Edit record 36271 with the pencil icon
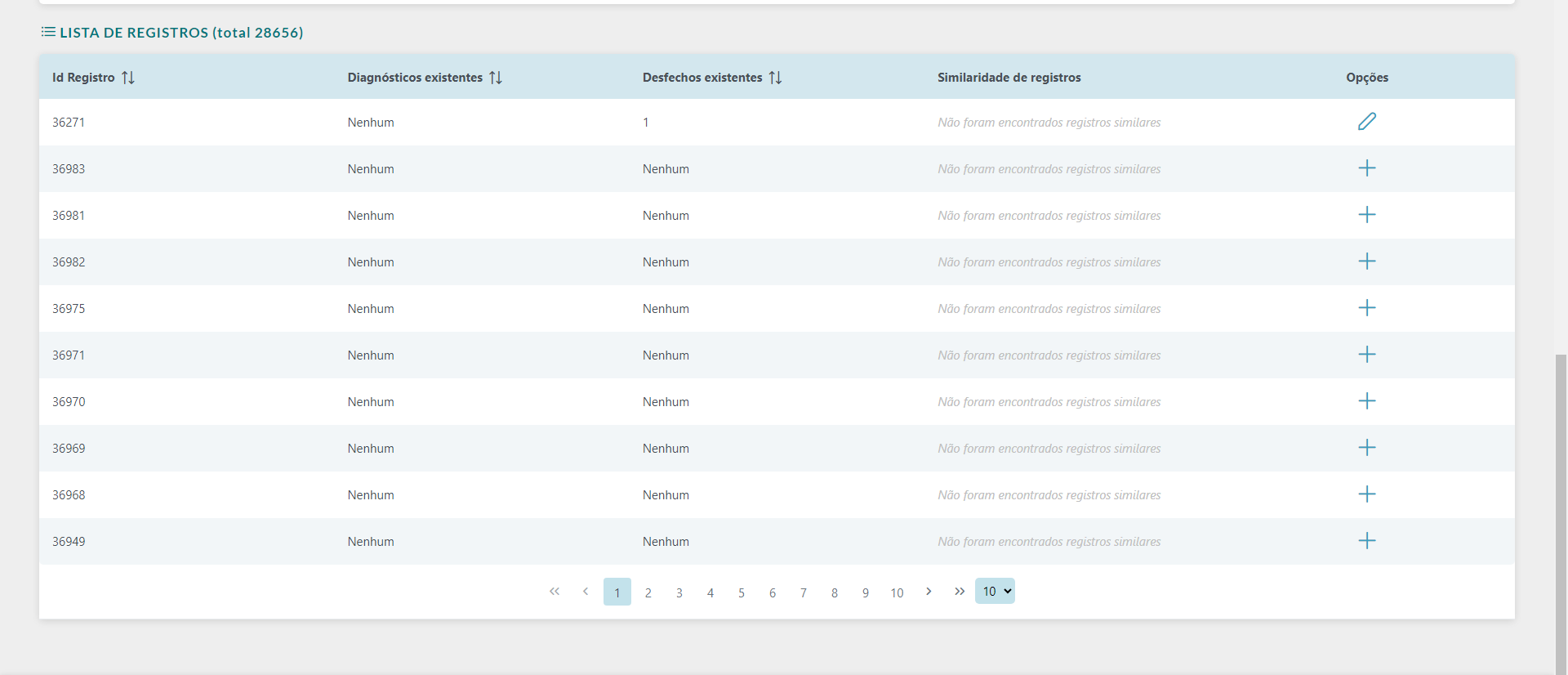Image resolution: width=1568 pixels, height=675 pixels. point(1367,122)
